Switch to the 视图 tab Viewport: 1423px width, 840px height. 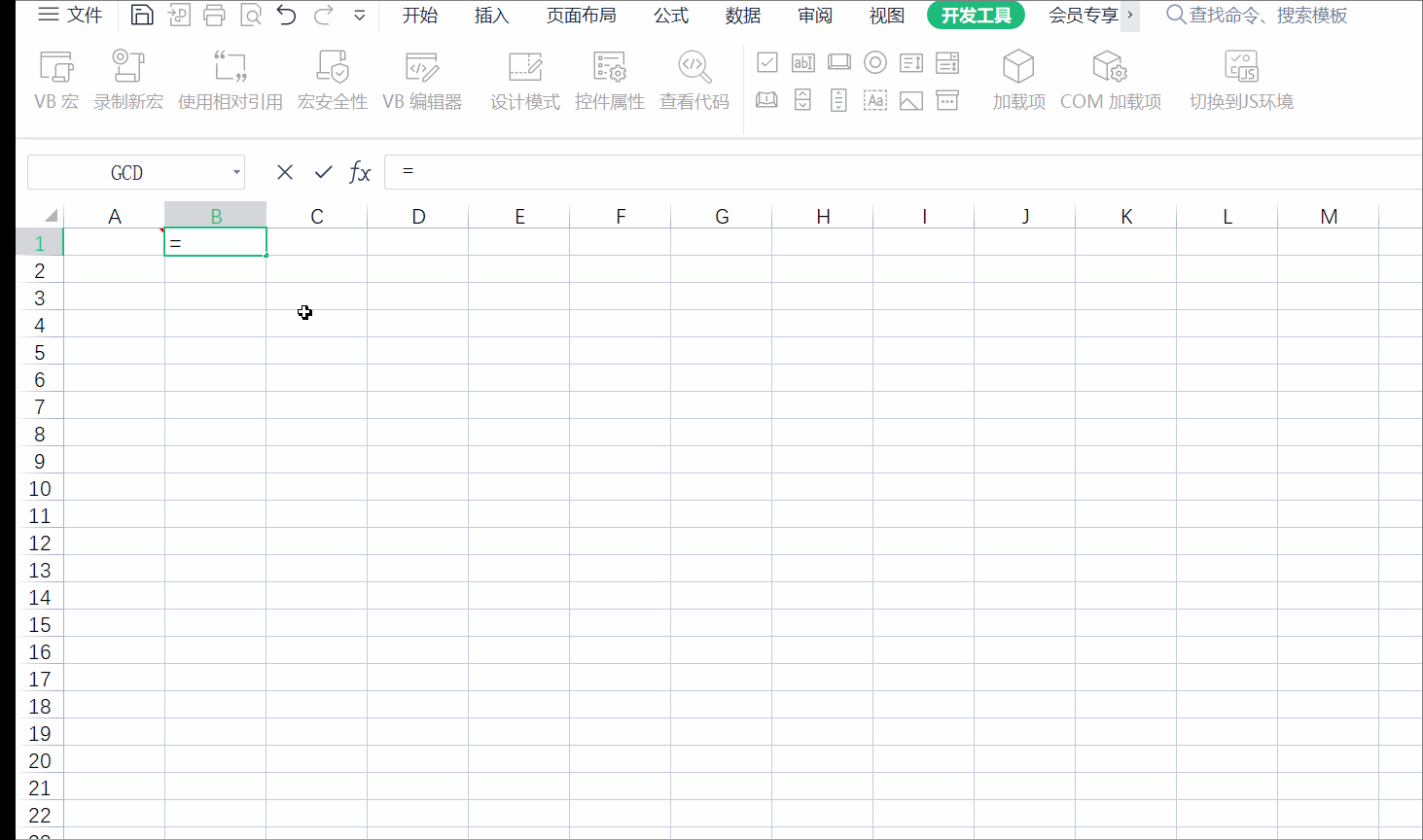click(887, 16)
